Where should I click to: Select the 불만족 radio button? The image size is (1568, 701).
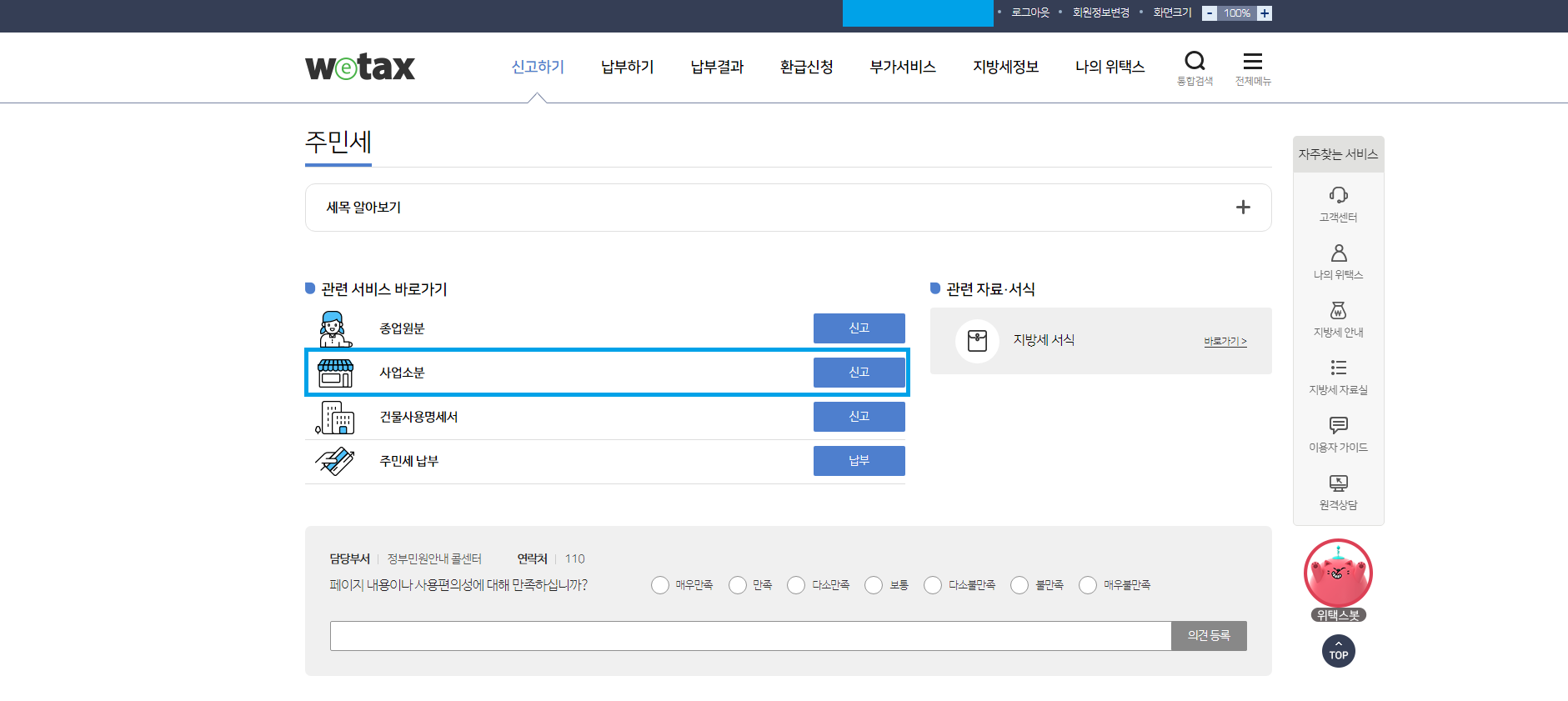click(x=1019, y=585)
